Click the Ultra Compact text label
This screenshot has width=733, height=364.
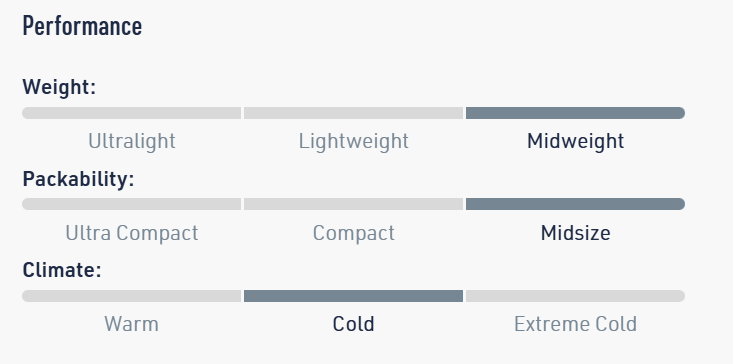point(132,233)
